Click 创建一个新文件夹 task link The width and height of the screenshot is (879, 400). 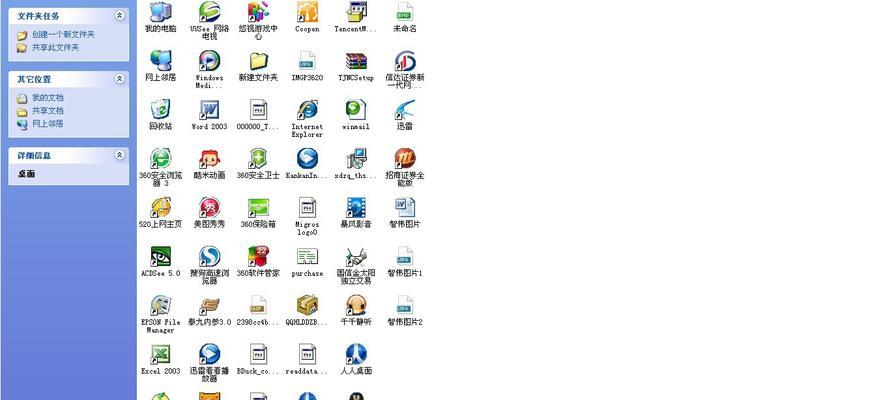click(x=63, y=35)
